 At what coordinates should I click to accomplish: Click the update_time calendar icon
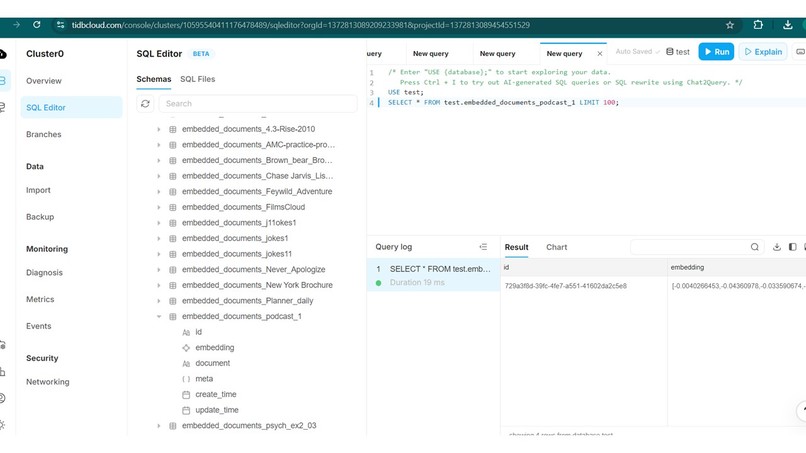[186, 410]
